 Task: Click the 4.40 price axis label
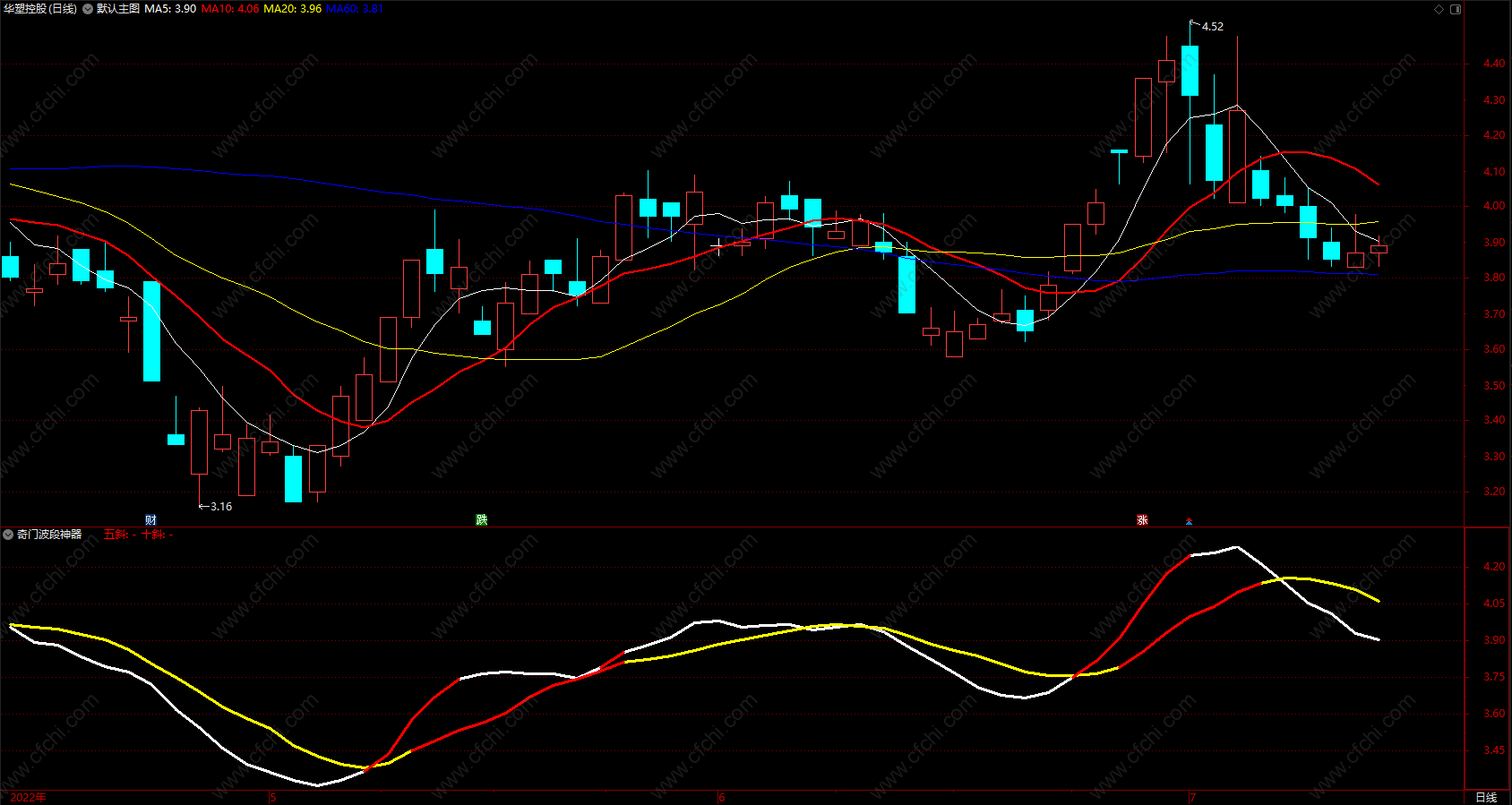(1494, 64)
